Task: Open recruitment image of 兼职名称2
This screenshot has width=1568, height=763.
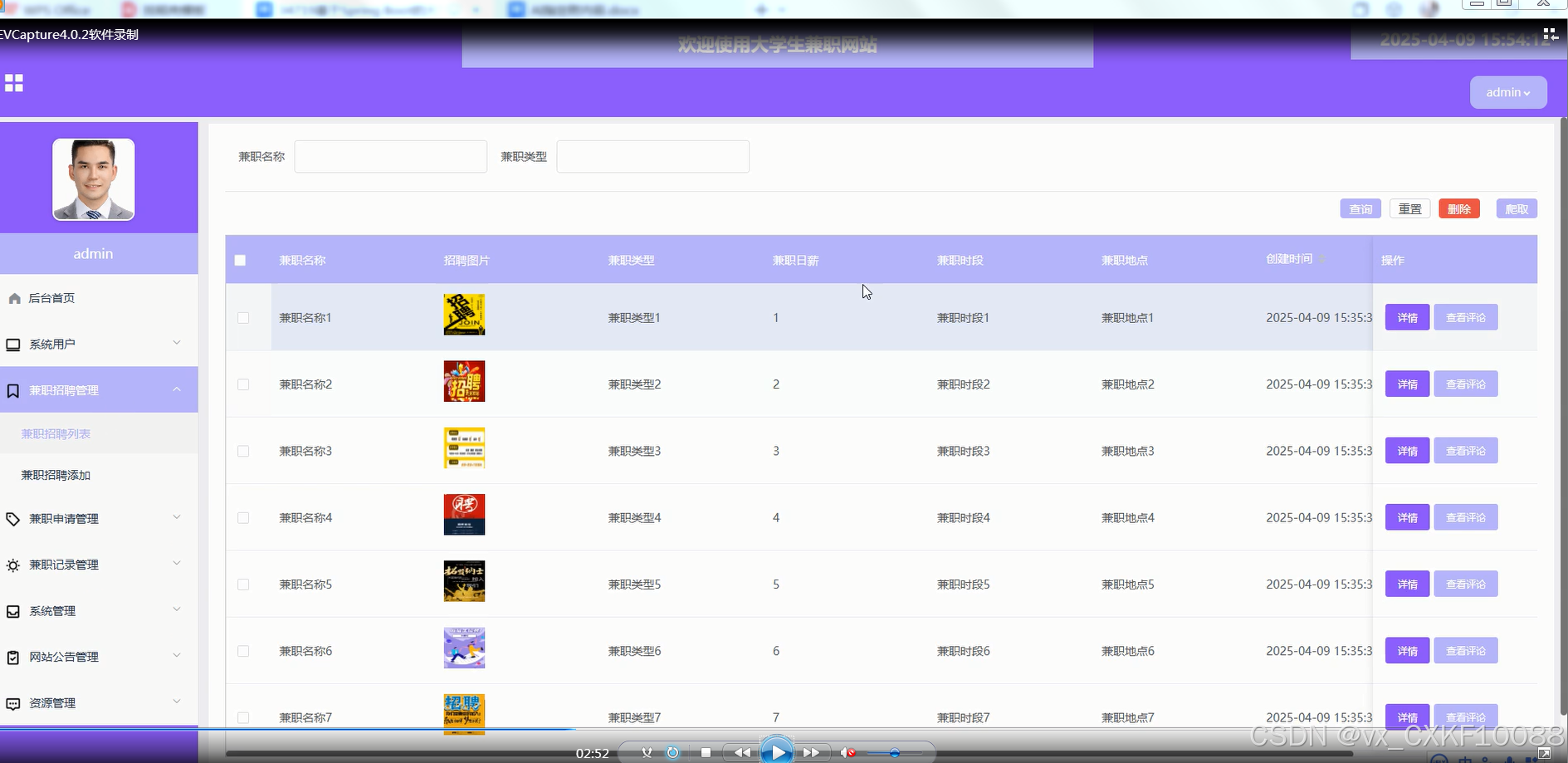Action: (464, 381)
